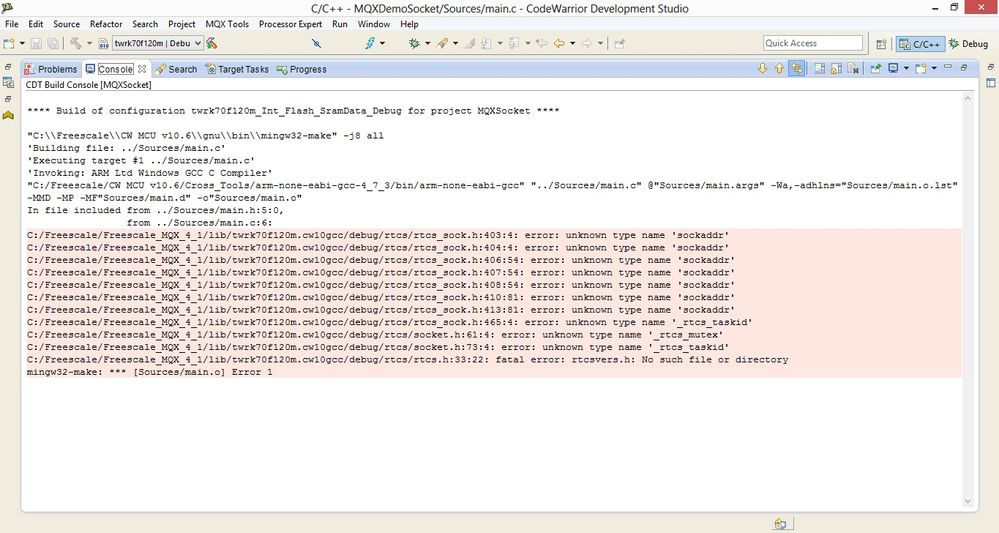Click the Pin Editor toolbar icon

(619, 43)
